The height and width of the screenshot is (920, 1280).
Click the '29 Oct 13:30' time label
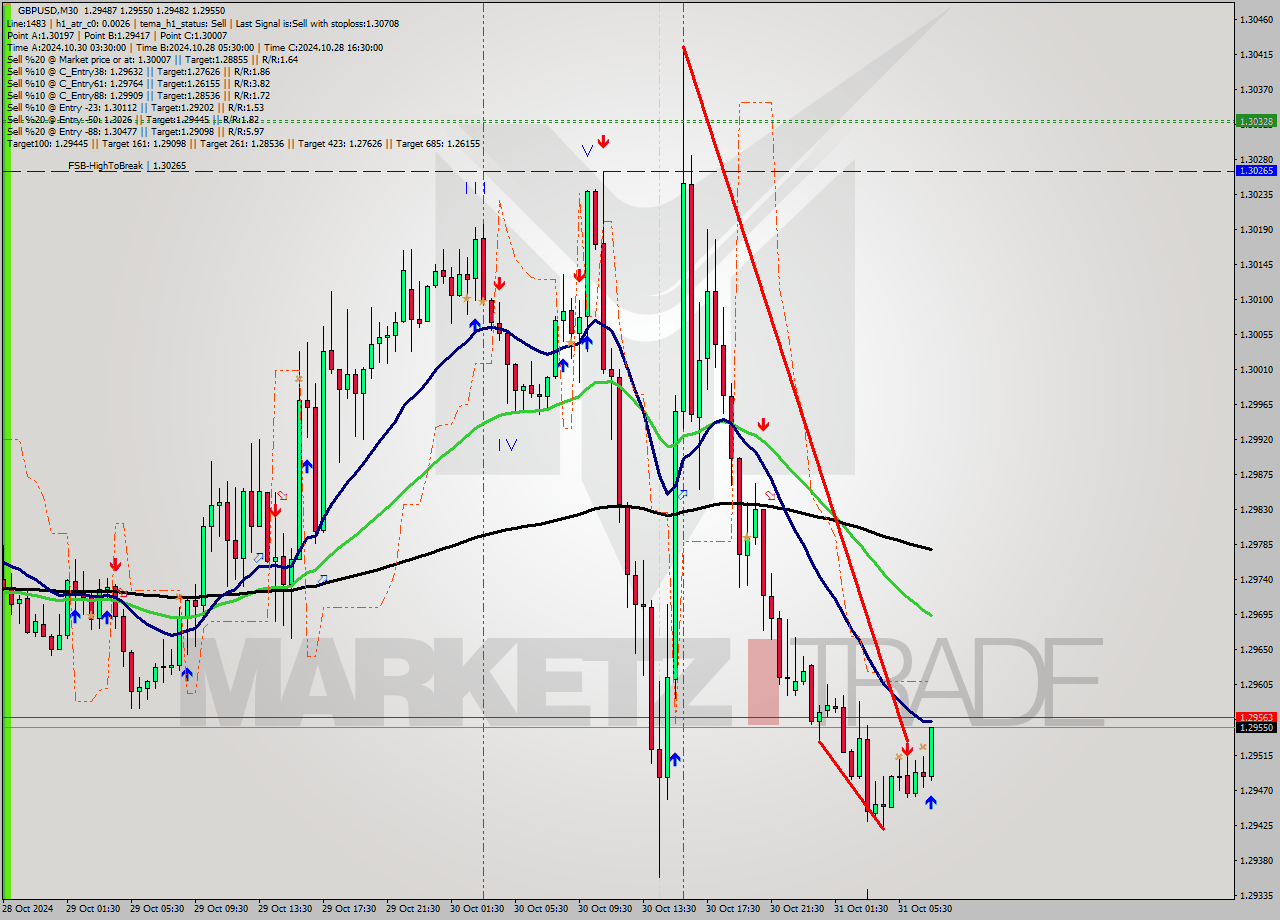[x=285, y=909]
